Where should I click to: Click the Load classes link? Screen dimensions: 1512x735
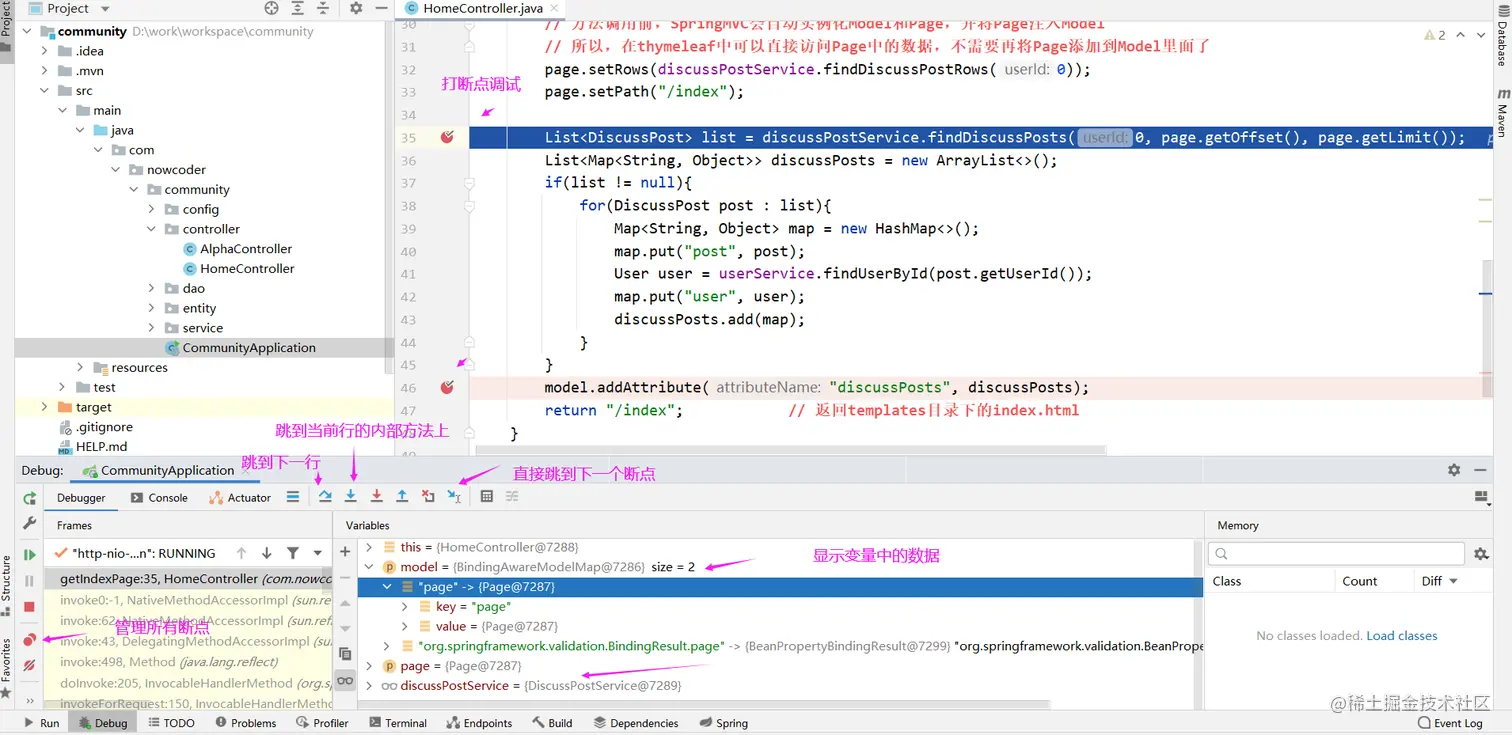click(x=1402, y=636)
